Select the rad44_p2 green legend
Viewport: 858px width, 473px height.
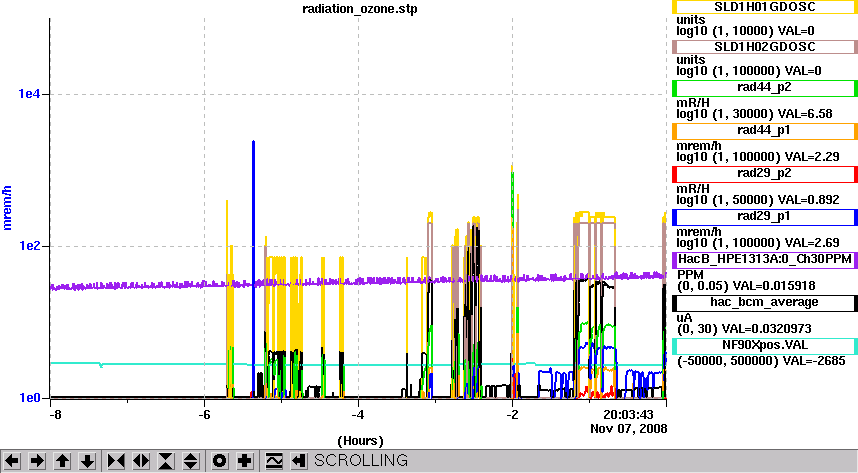(764, 88)
